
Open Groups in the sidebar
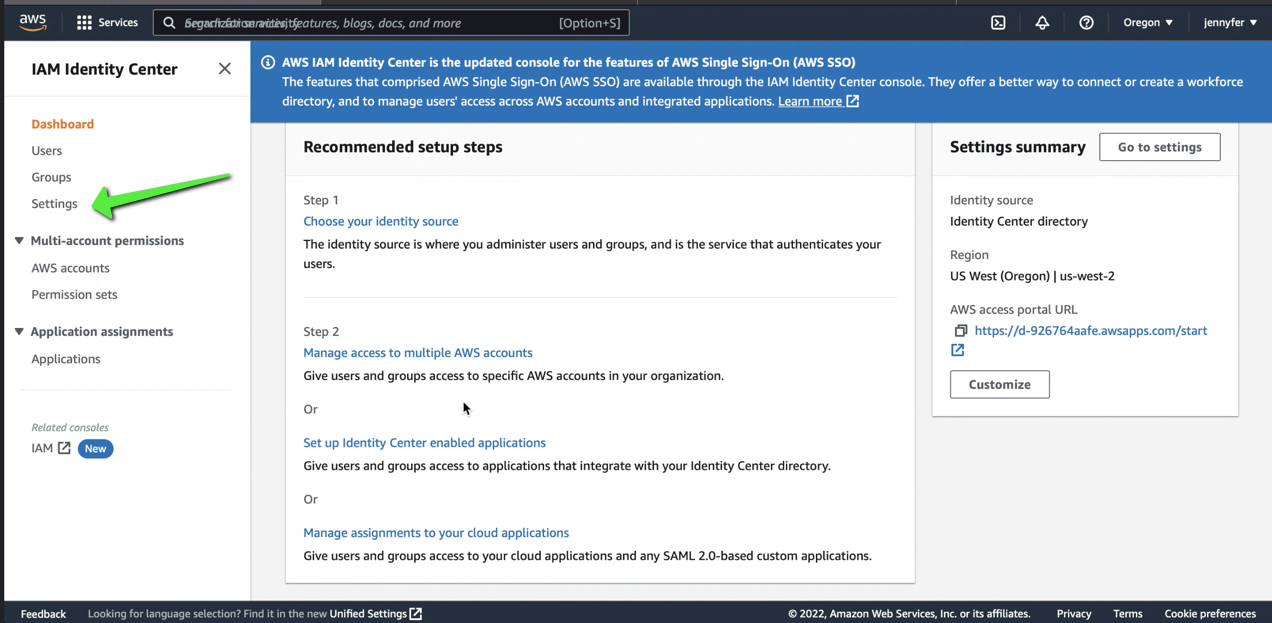coord(51,177)
